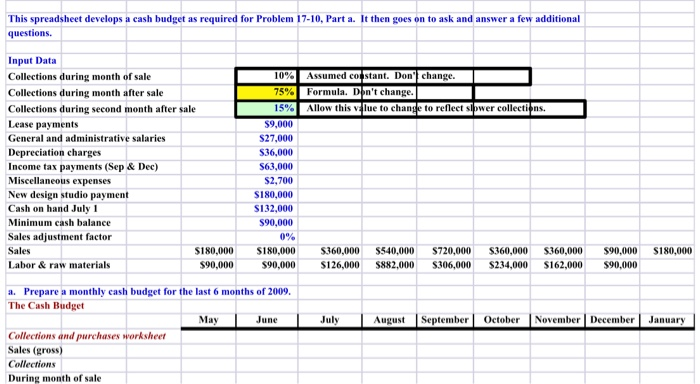
Task: Click the italic 'Collections' row label
Action: coord(32,364)
